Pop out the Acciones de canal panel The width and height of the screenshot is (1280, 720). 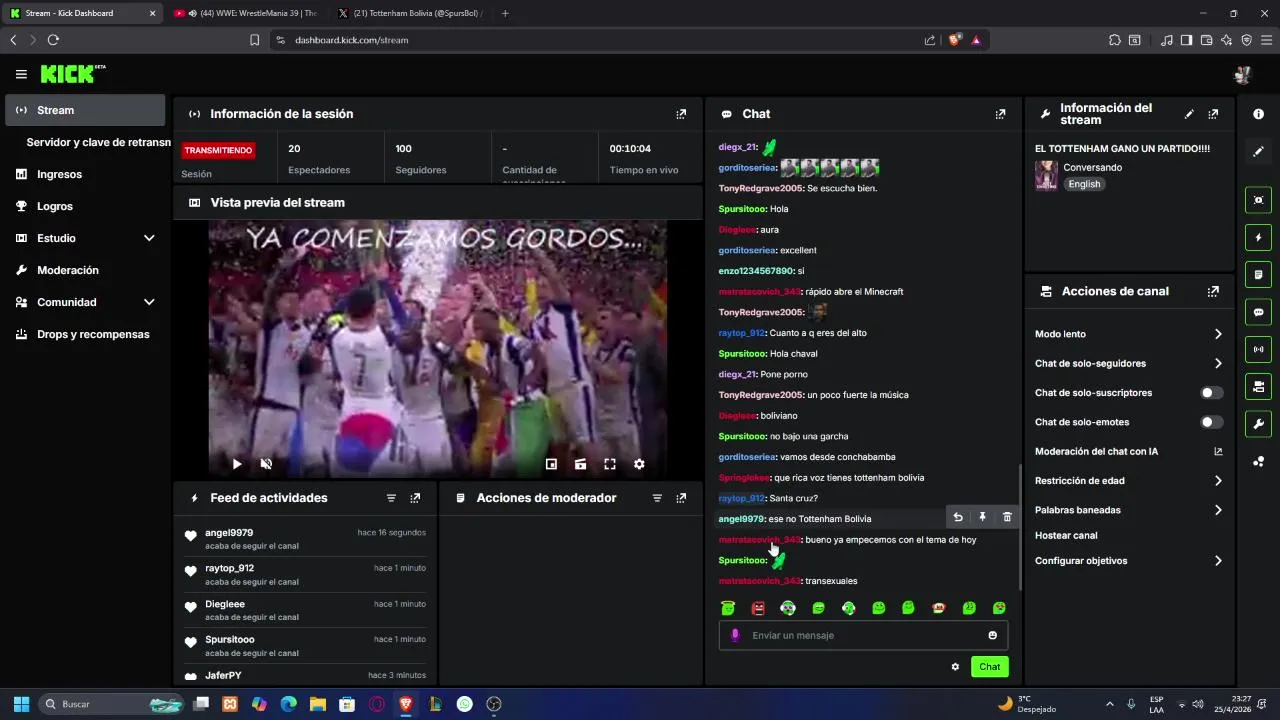tap(1213, 292)
